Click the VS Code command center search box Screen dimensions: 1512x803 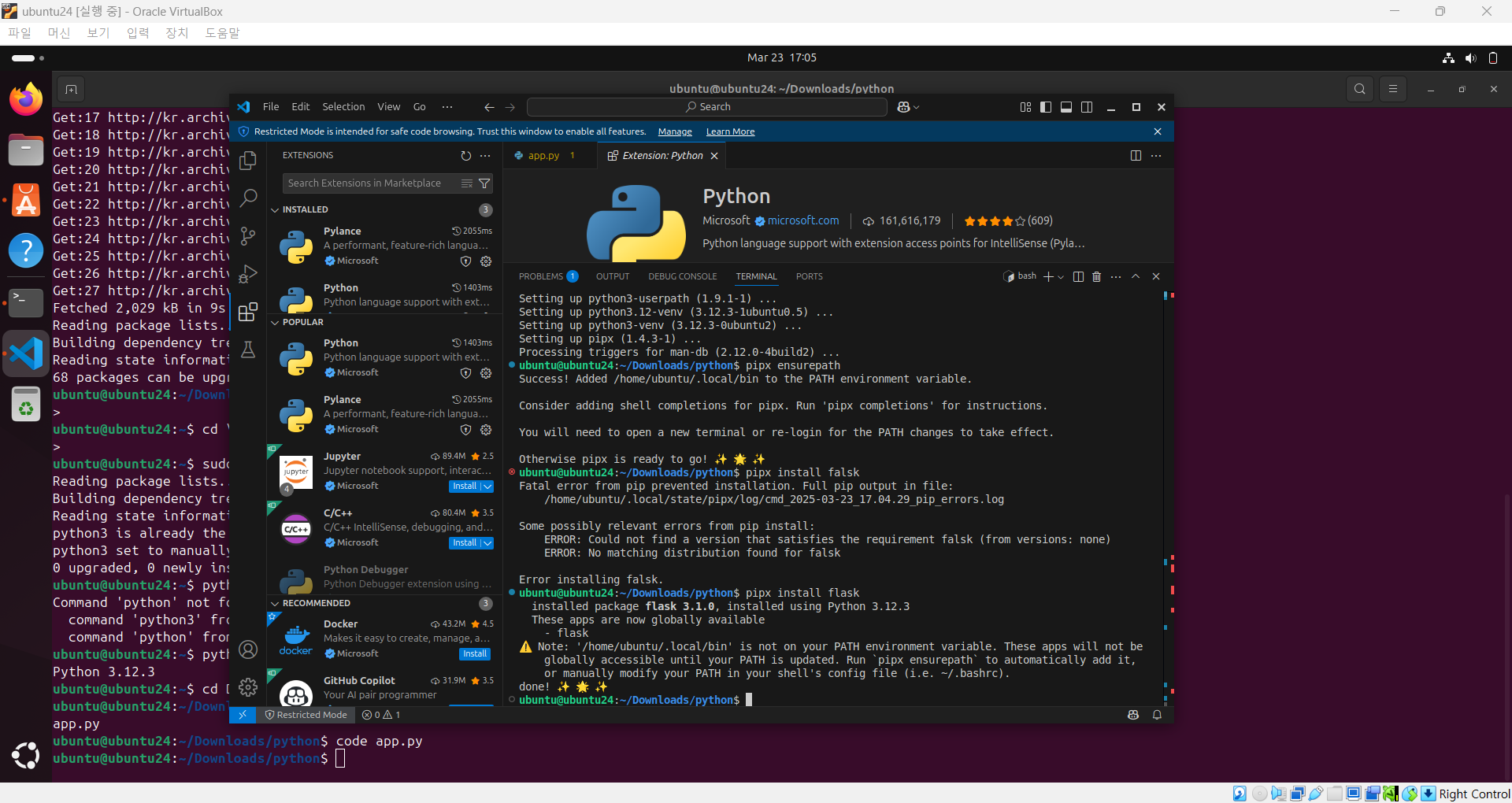(x=707, y=107)
